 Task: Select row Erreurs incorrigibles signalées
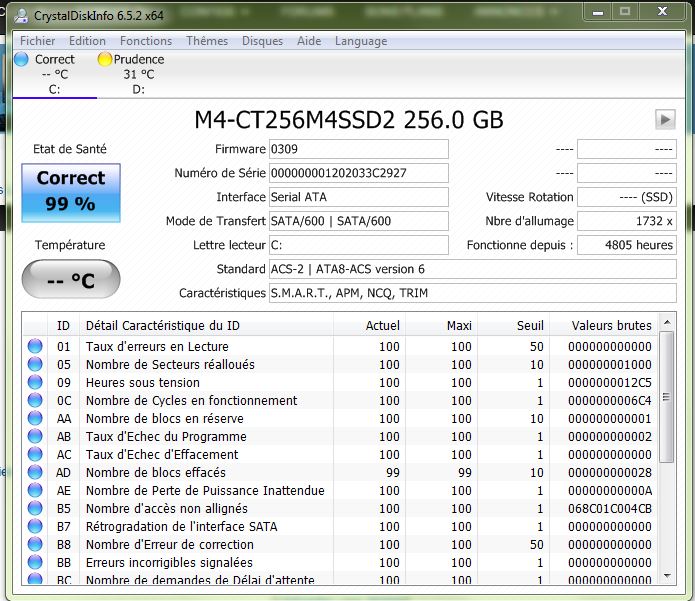pyautogui.click(x=340, y=562)
